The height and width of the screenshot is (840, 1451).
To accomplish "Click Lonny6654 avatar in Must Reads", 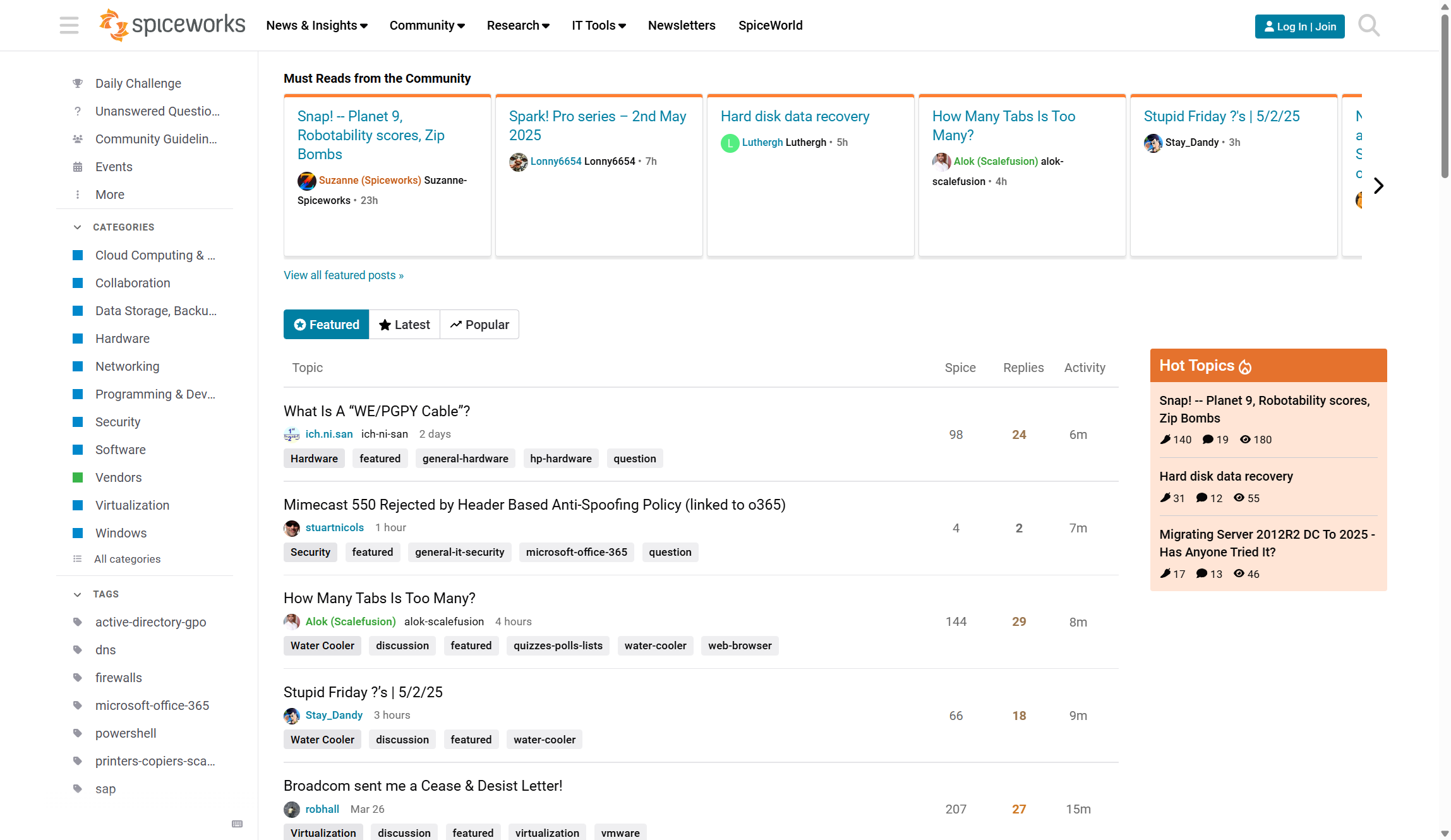I will point(519,162).
